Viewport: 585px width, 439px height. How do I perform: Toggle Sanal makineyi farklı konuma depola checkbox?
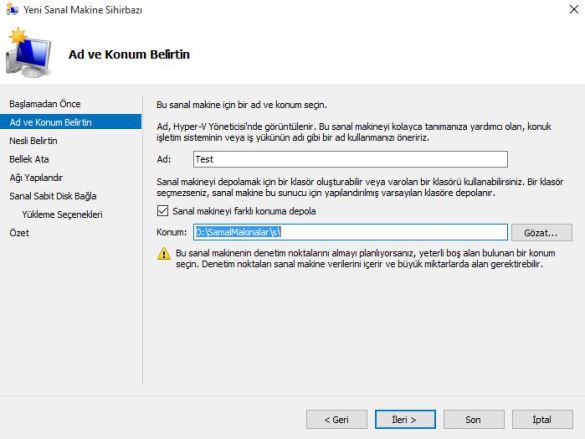(x=163, y=211)
